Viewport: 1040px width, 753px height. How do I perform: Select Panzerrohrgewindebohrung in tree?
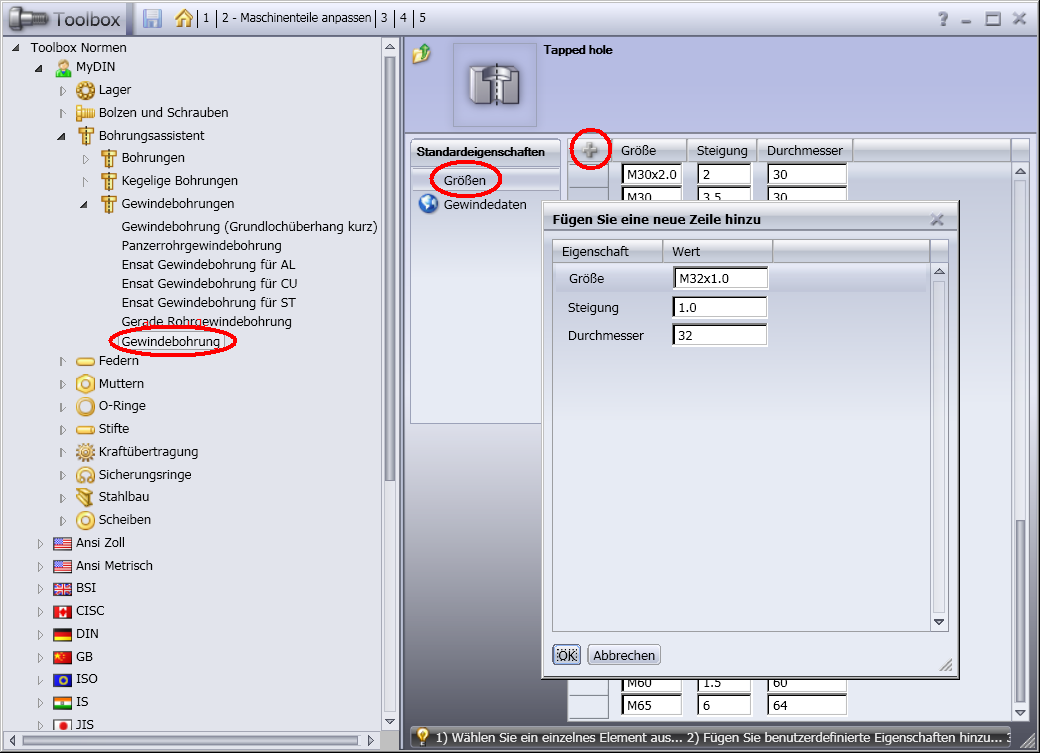[202, 245]
